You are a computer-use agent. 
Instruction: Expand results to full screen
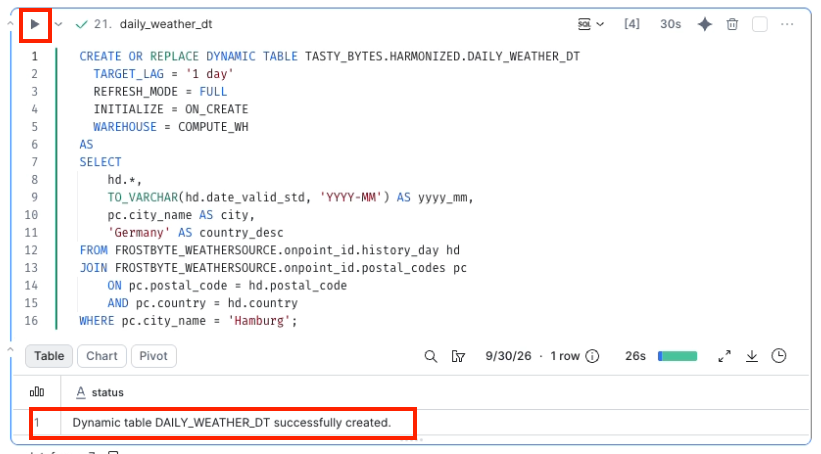click(x=725, y=357)
